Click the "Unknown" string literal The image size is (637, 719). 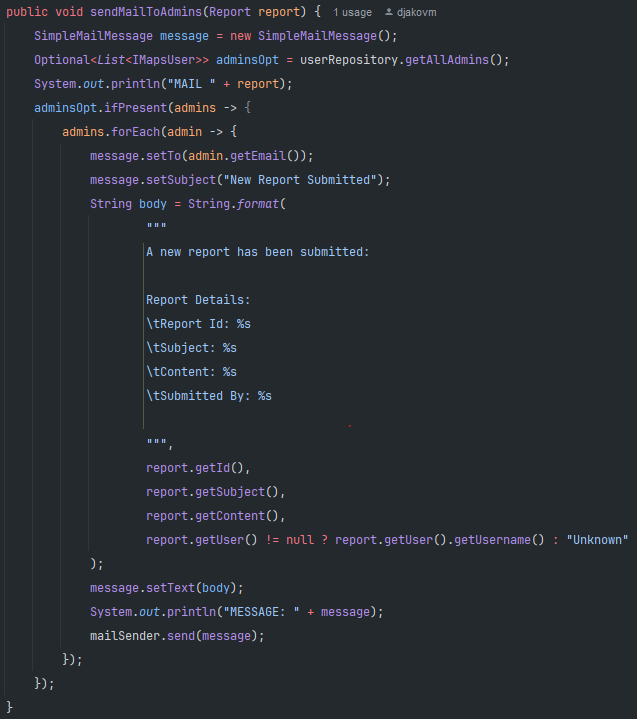pos(597,540)
